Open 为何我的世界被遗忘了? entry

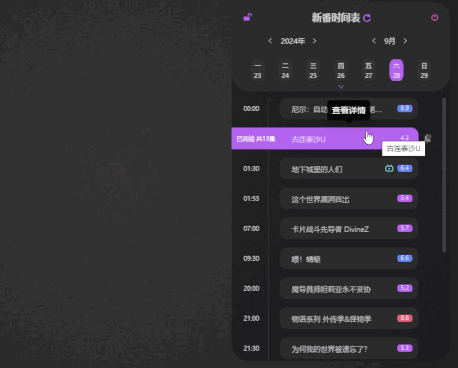coord(349,349)
